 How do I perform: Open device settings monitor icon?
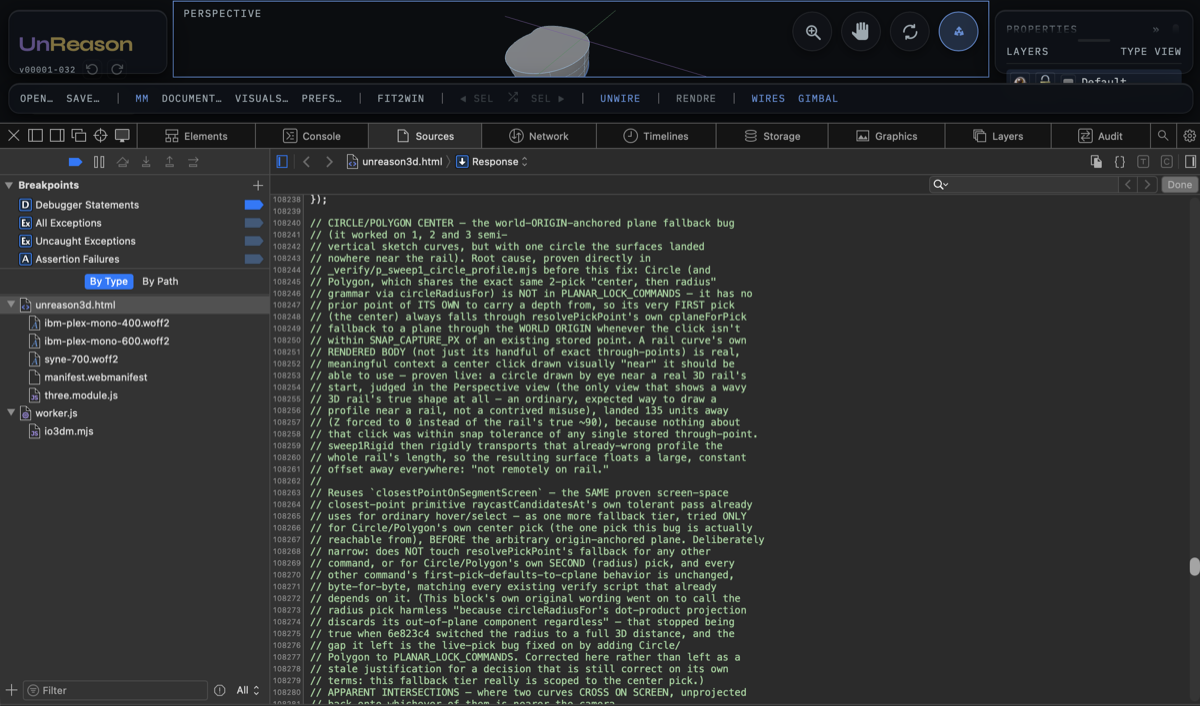coord(123,135)
